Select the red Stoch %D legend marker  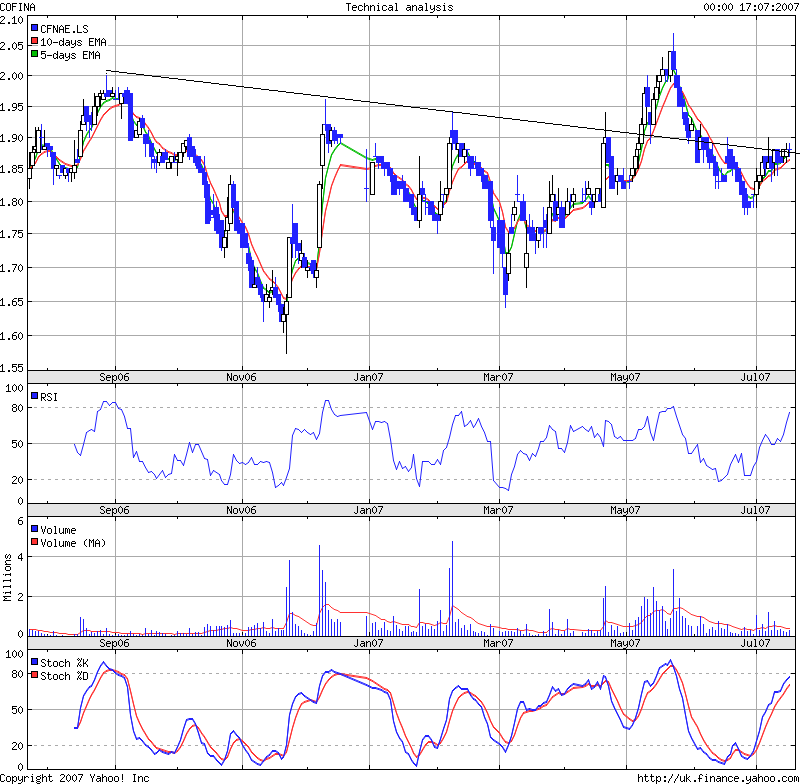pyautogui.click(x=35, y=676)
